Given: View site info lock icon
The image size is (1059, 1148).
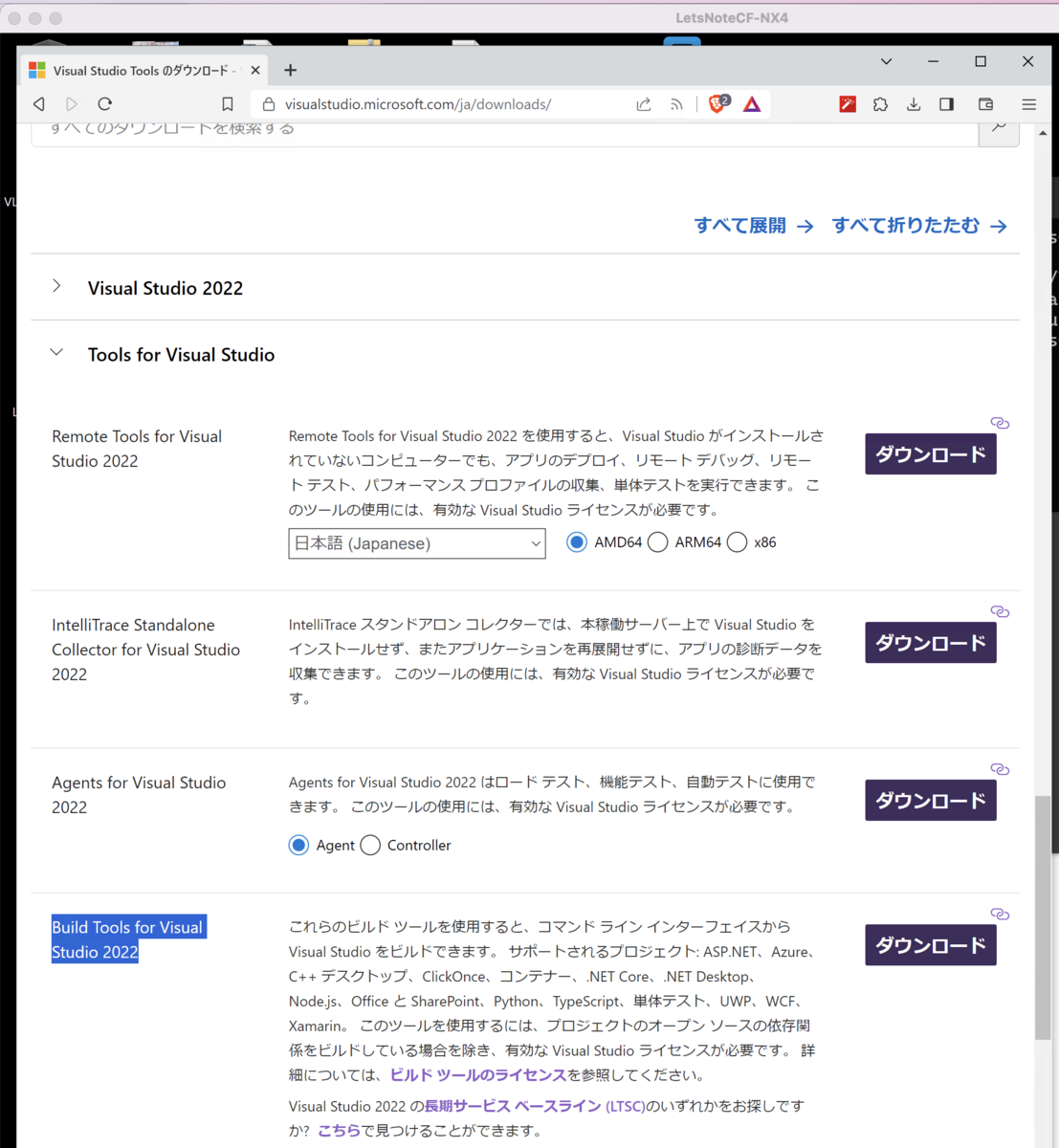Looking at the screenshot, I should tap(268, 104).
